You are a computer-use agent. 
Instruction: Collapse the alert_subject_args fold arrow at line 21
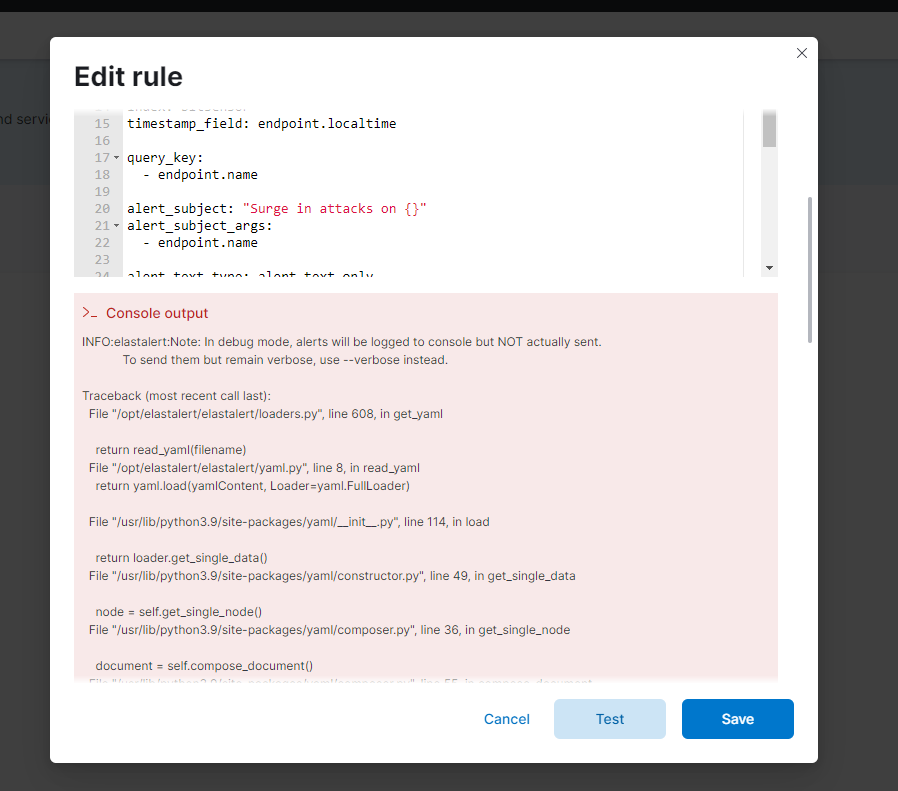pos(117,226)
